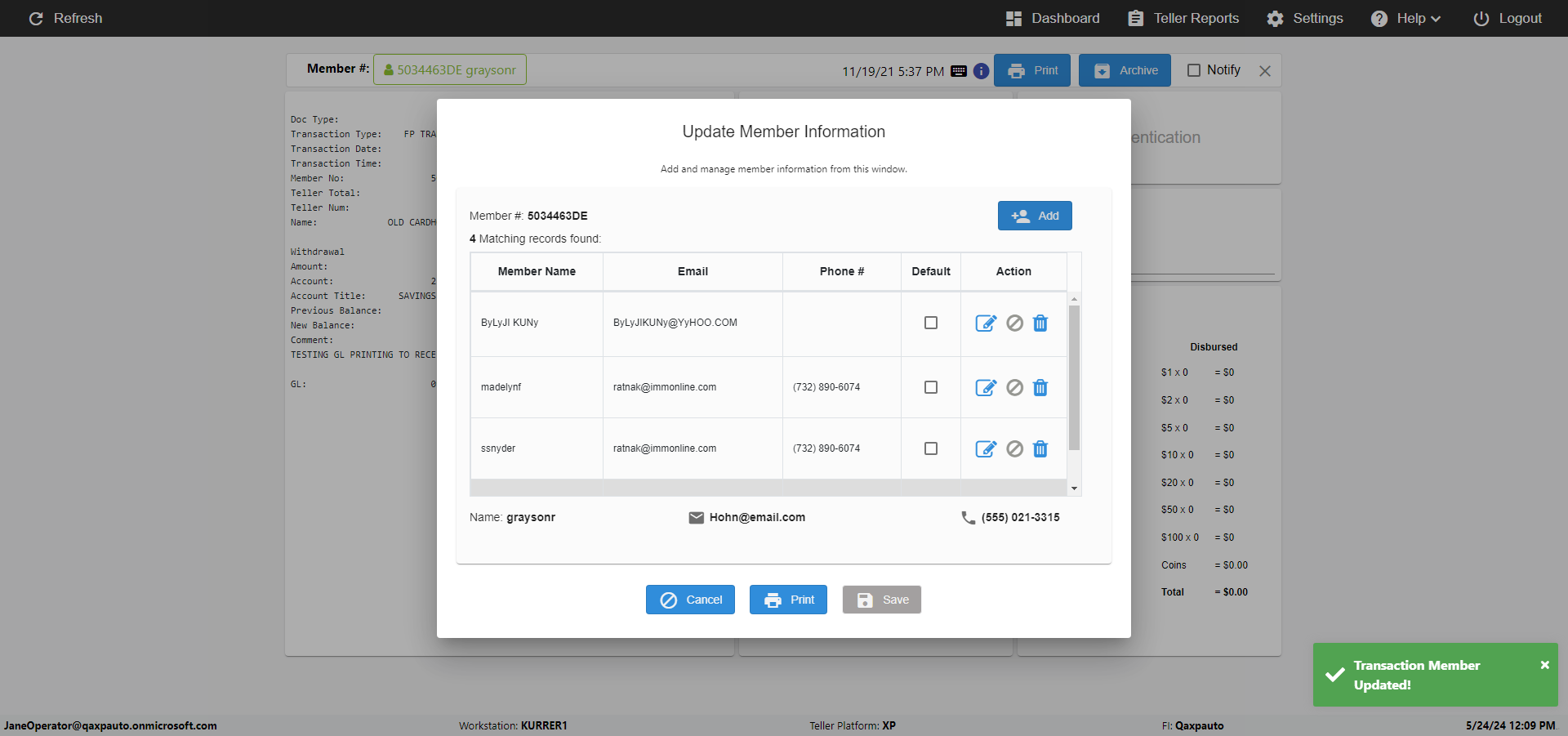1568x736 pixels.
Task: Click the block icon for ssnyder
Action: coord(1014,449)
